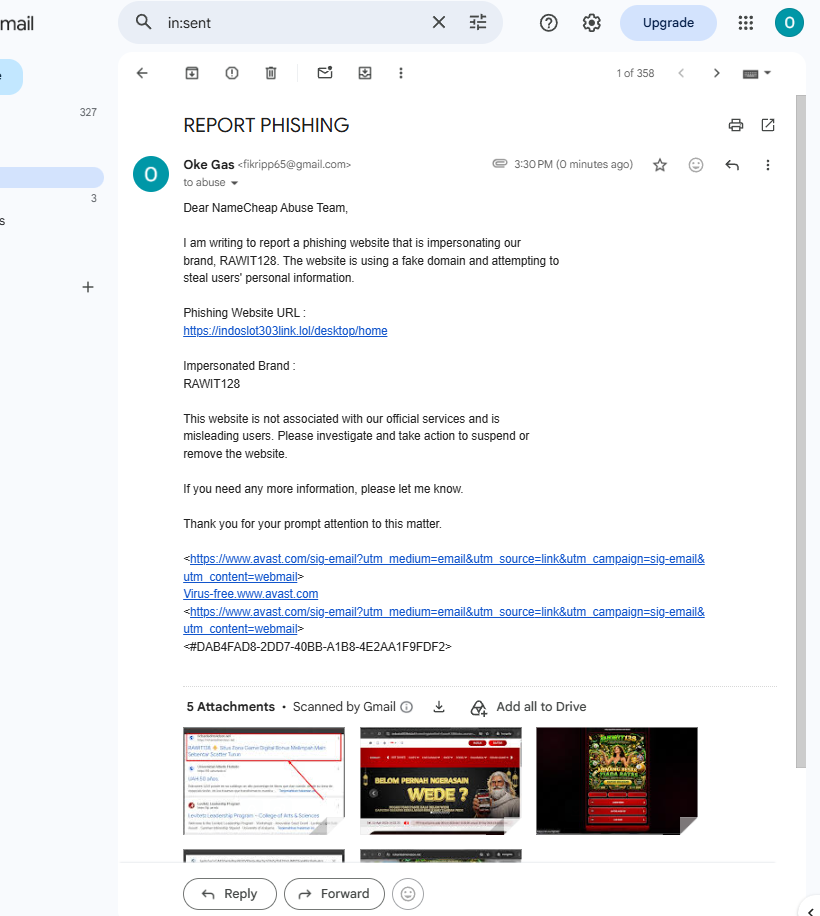Image resolution: width=820 pixels, height=916 pixels.
Task: Open input tools keyboard dropdown
Action: (x=757, y=73)
